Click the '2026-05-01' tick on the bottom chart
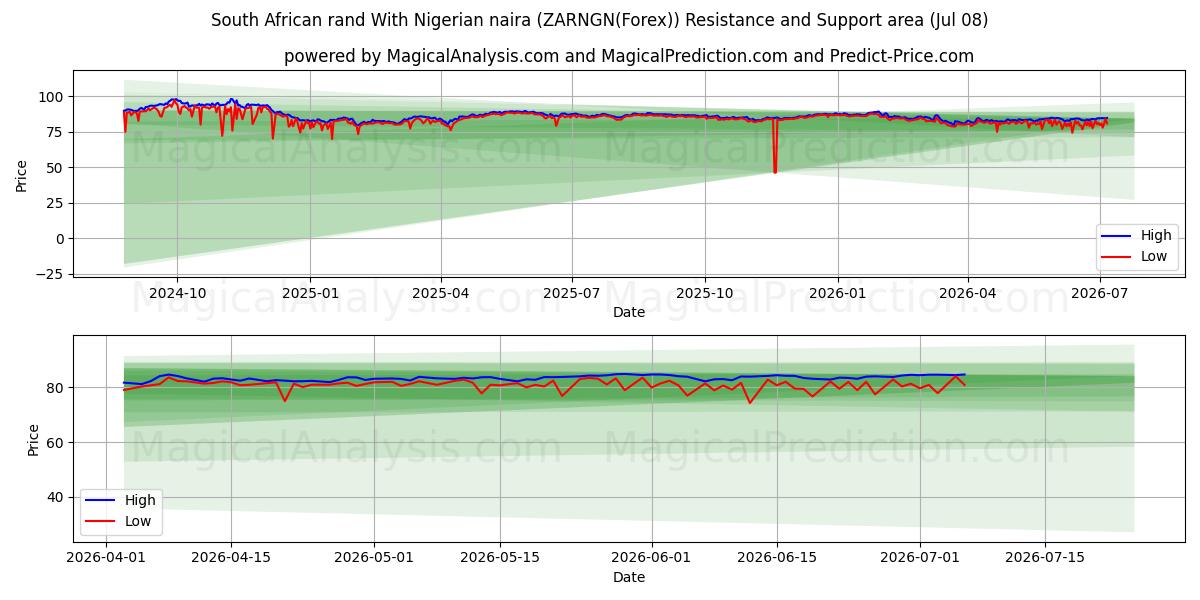This screenshot has height=600, width=1200. [374, 557]
